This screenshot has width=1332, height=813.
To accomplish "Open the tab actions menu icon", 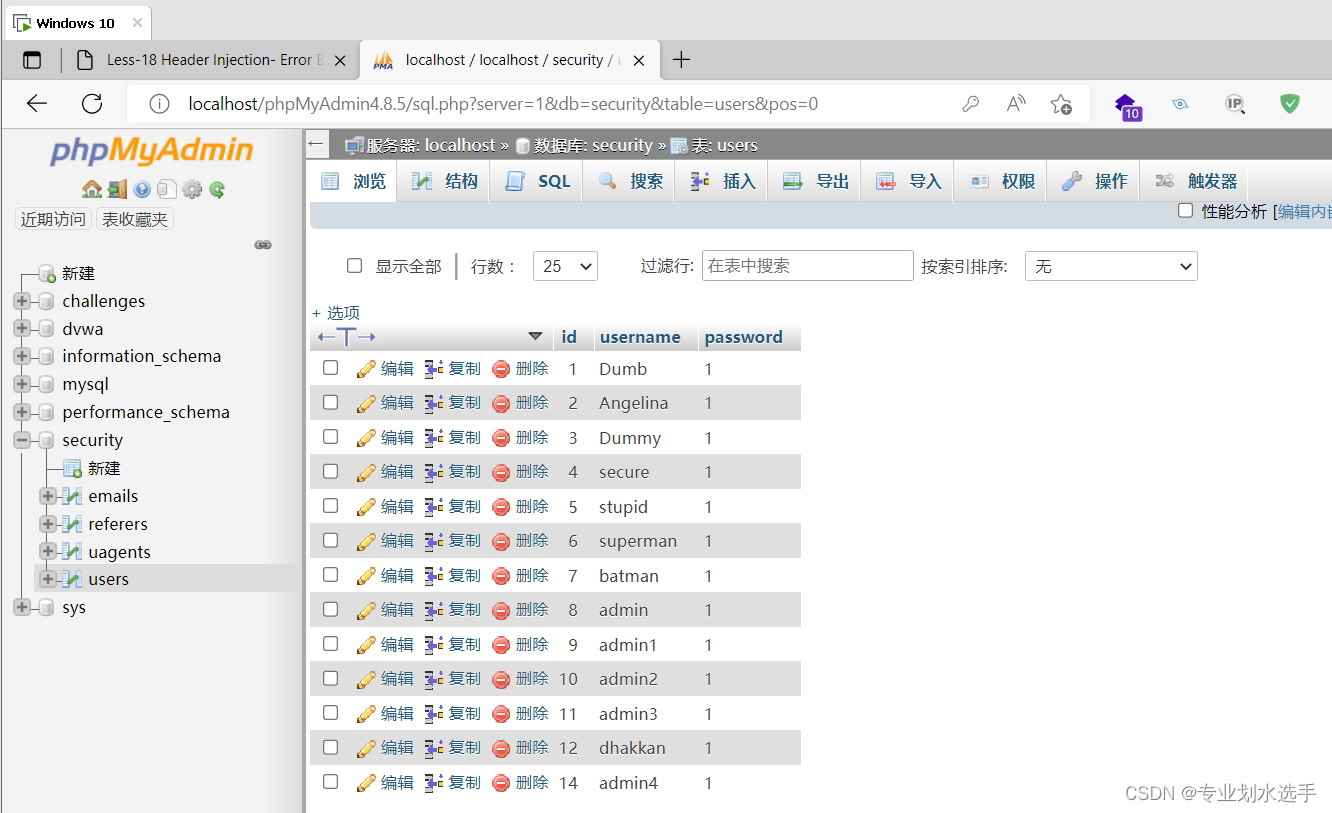I will [32, 60].
